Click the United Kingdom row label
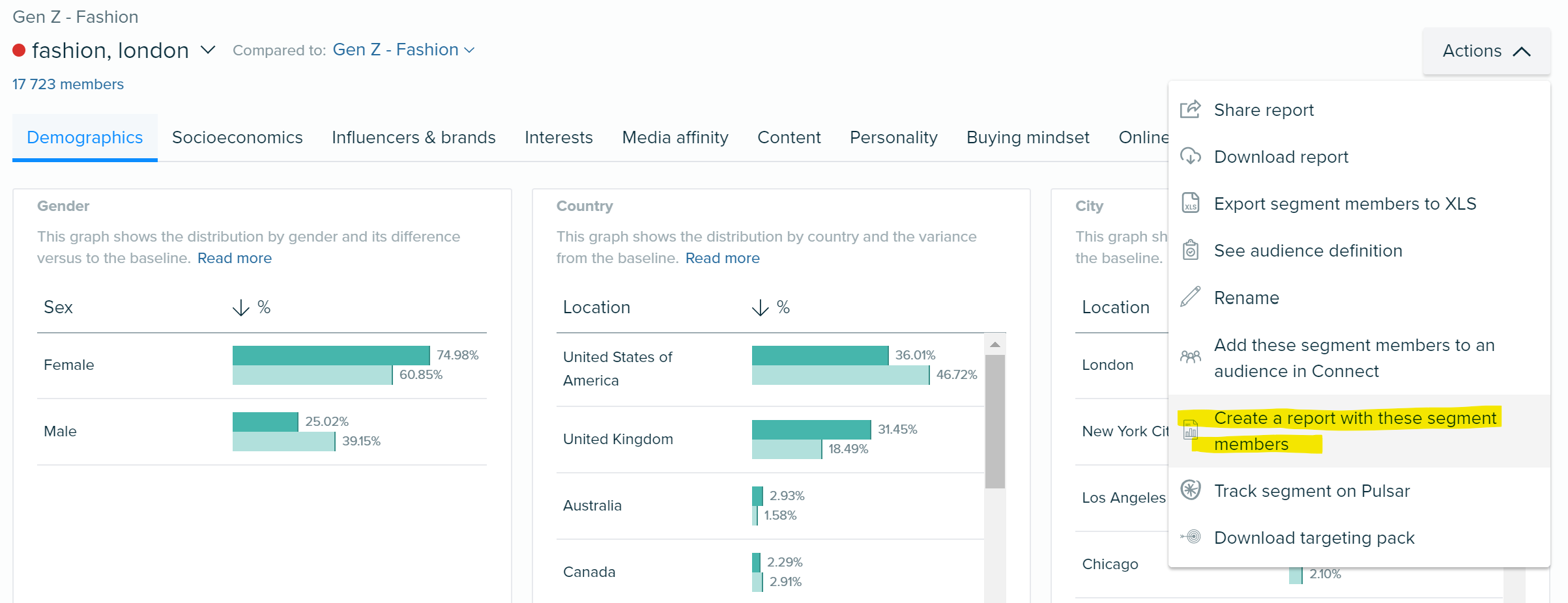 (x=618, y=439)
